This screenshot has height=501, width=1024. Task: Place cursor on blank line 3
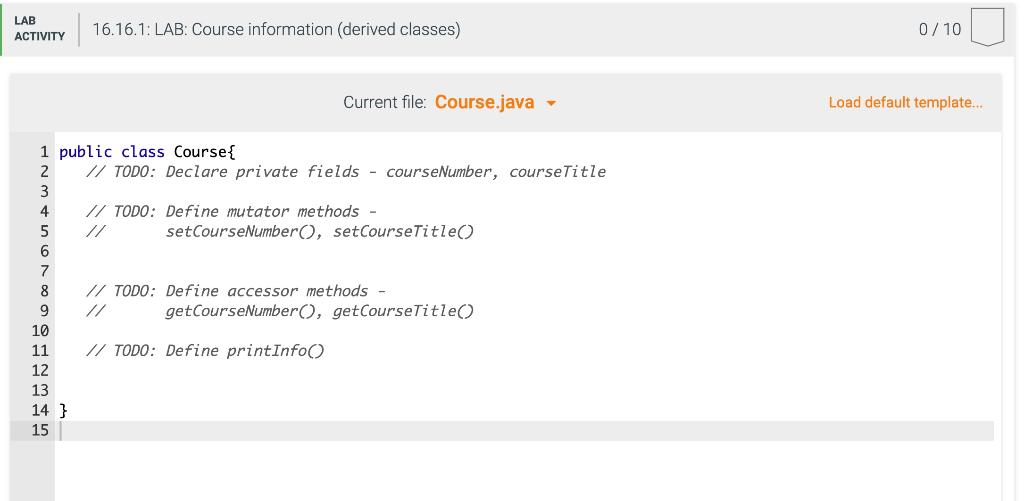(x=524, y=192)
